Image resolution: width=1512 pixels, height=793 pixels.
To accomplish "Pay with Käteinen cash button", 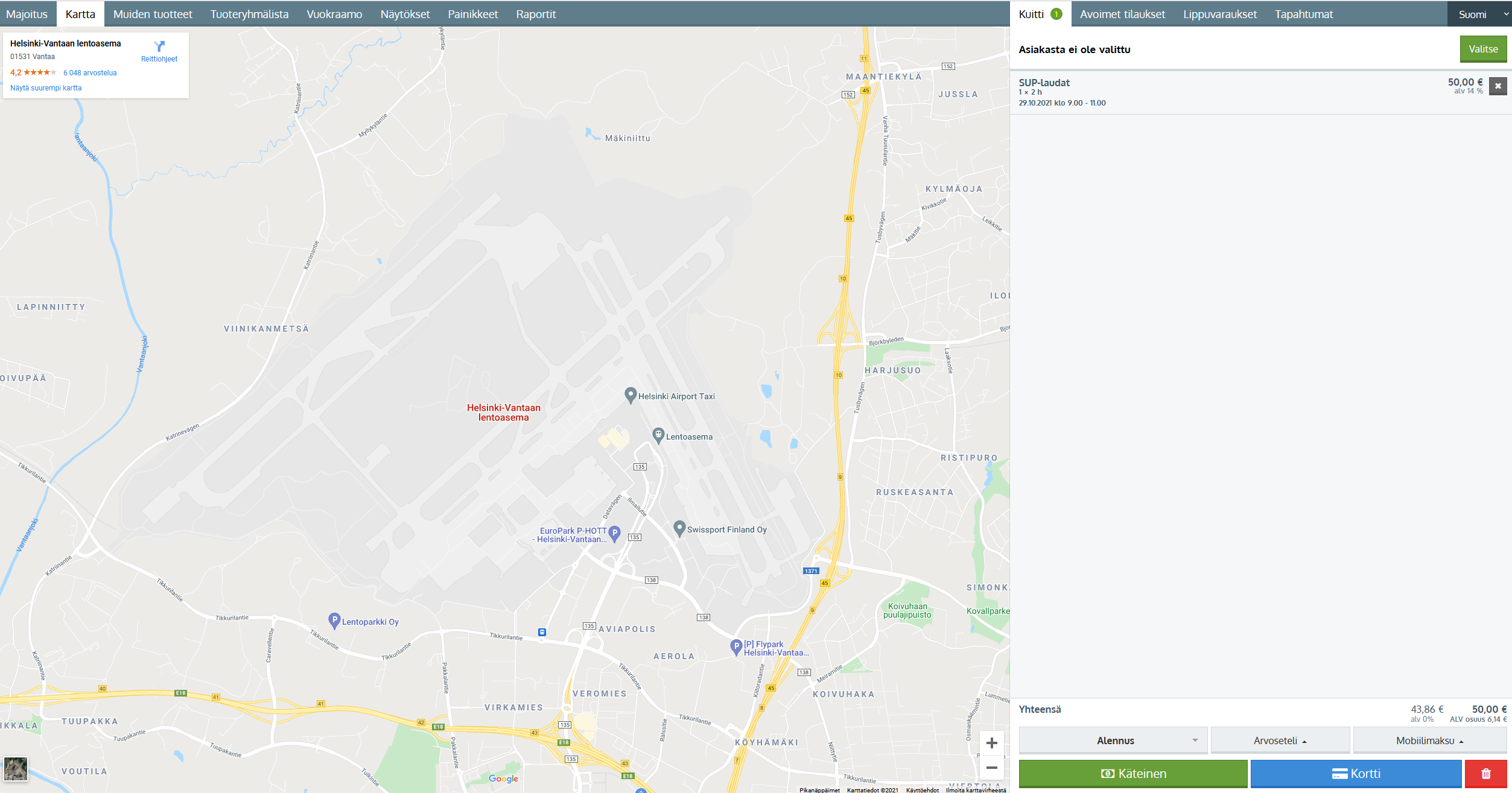I will (1132, 774).
